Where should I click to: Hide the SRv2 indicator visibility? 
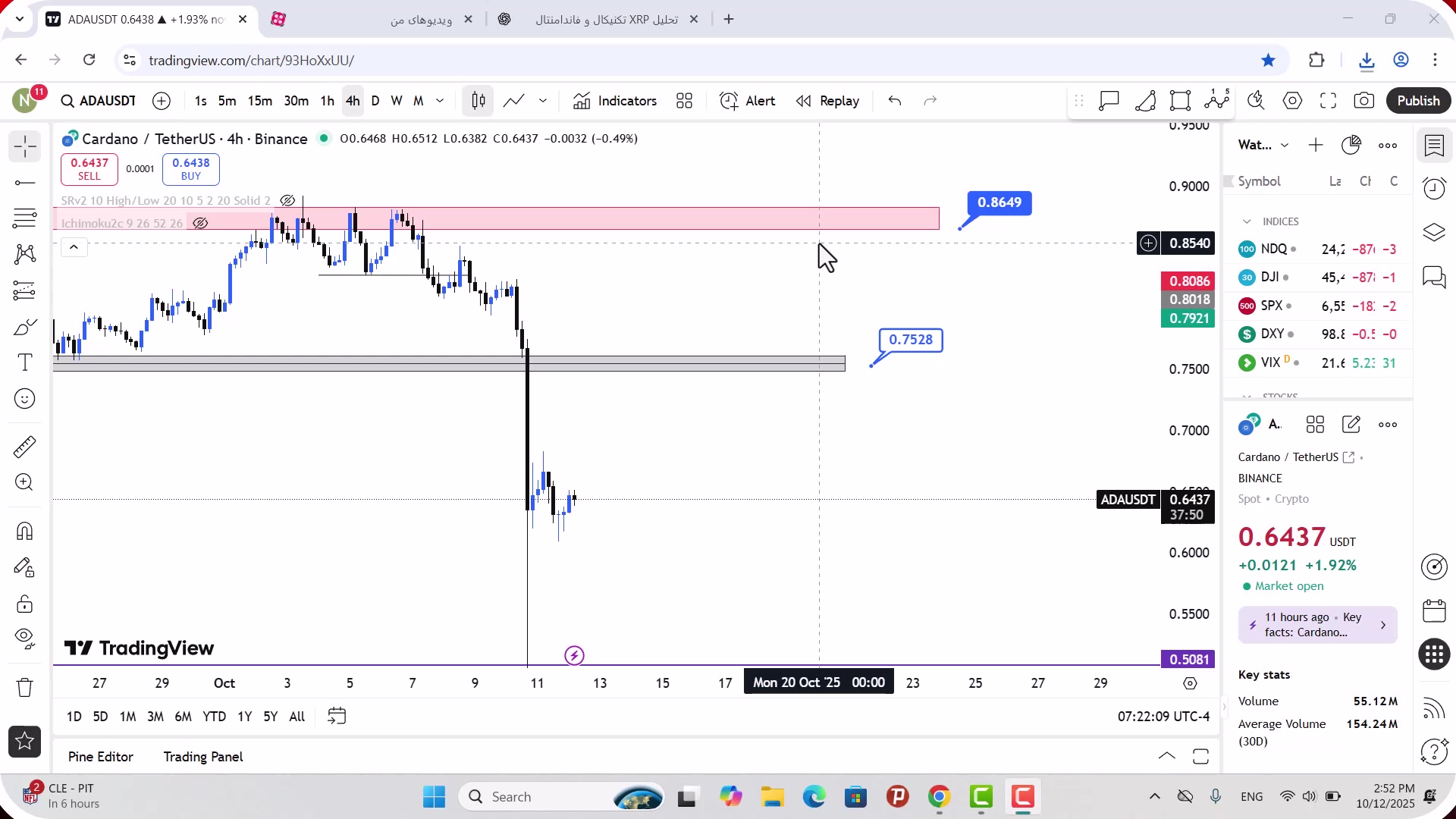pyautogui.click(x=287, y=201)
